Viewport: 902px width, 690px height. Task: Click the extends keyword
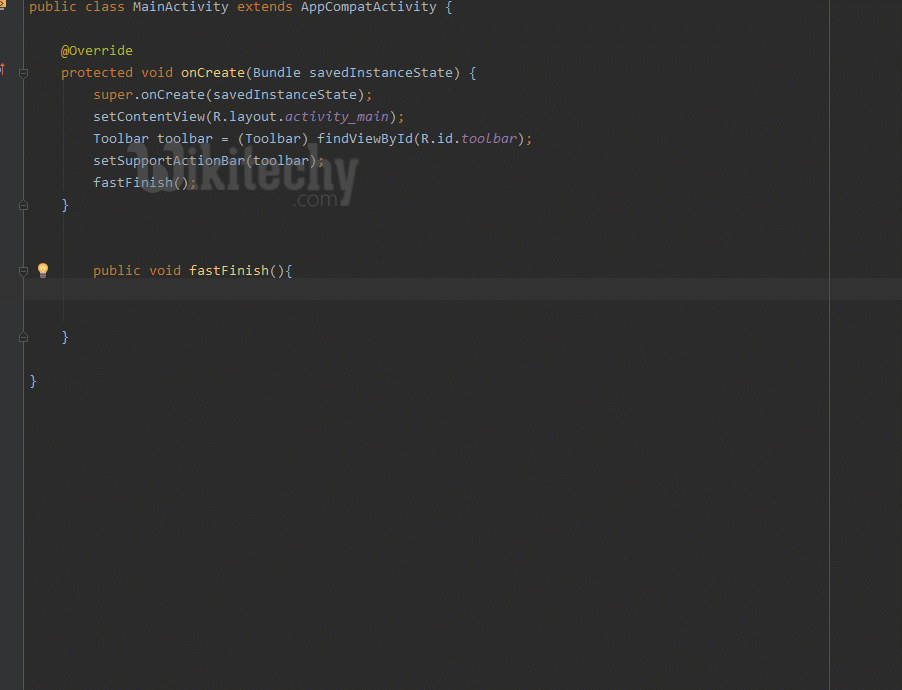click(265, 7)
